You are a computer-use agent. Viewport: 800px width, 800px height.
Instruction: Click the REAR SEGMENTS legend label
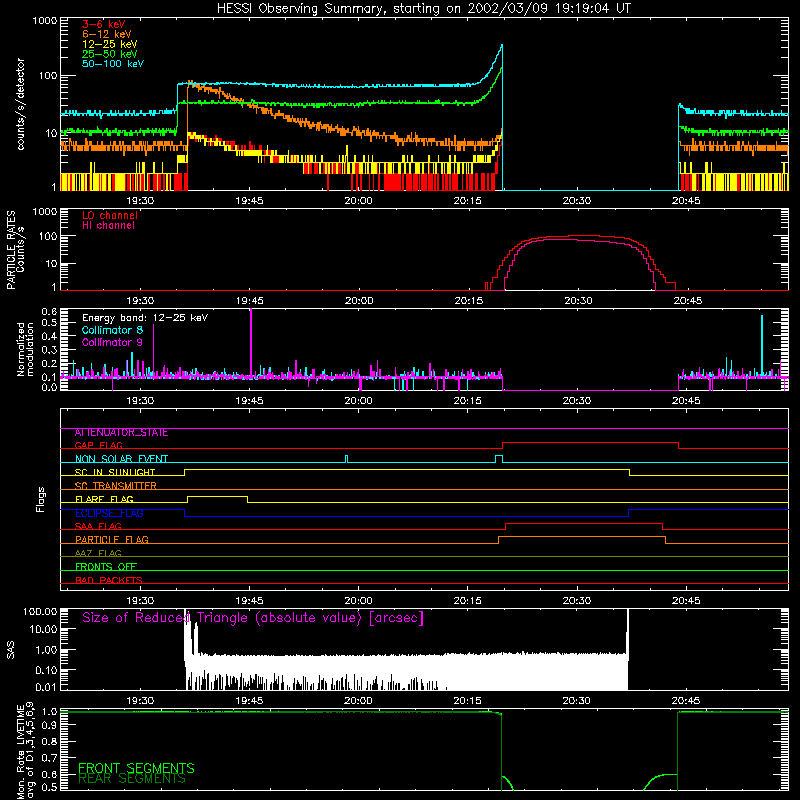tap(132, 779)
